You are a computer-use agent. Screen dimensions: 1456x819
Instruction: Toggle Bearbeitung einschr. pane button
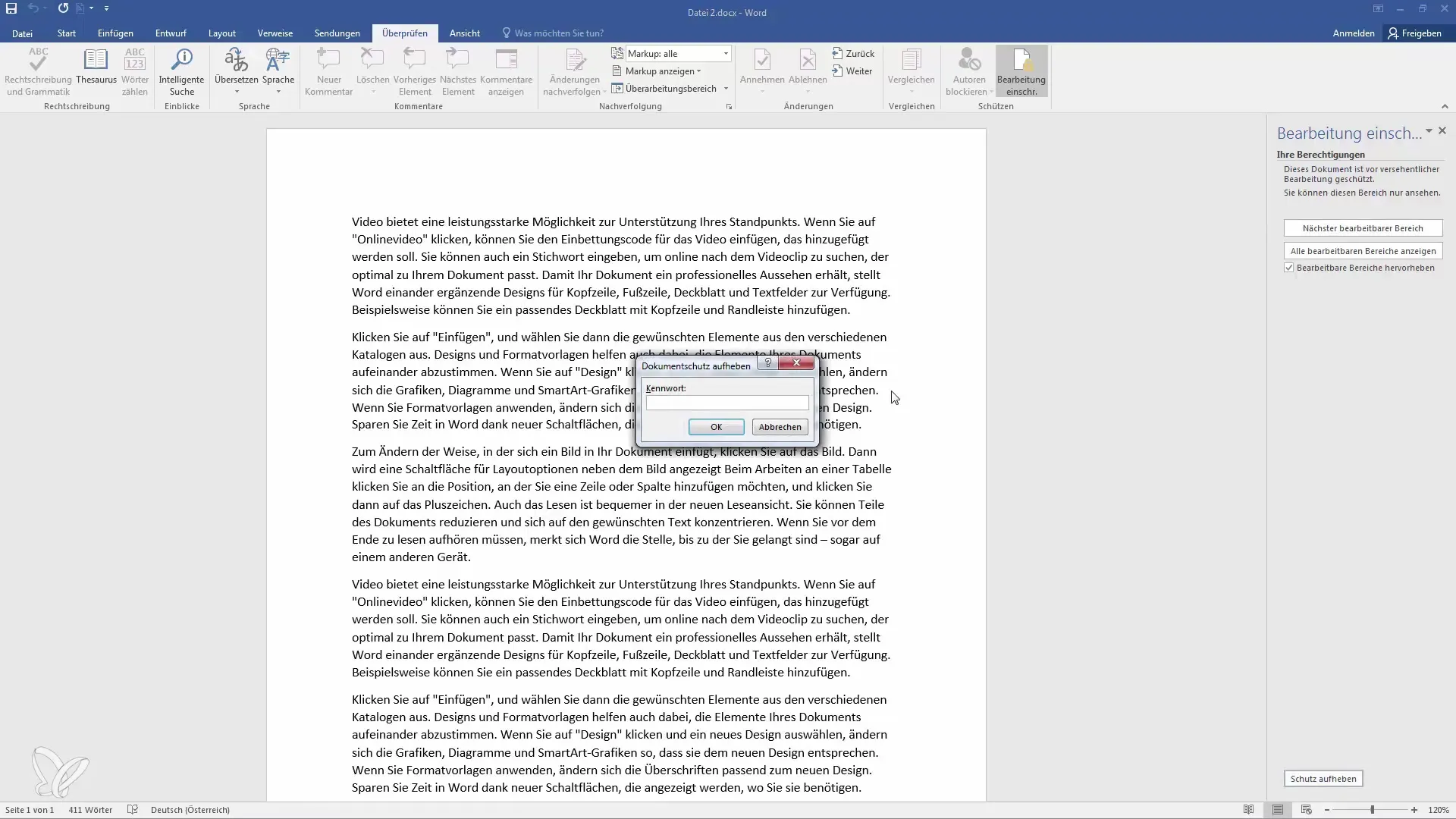tap(1021, 72)
